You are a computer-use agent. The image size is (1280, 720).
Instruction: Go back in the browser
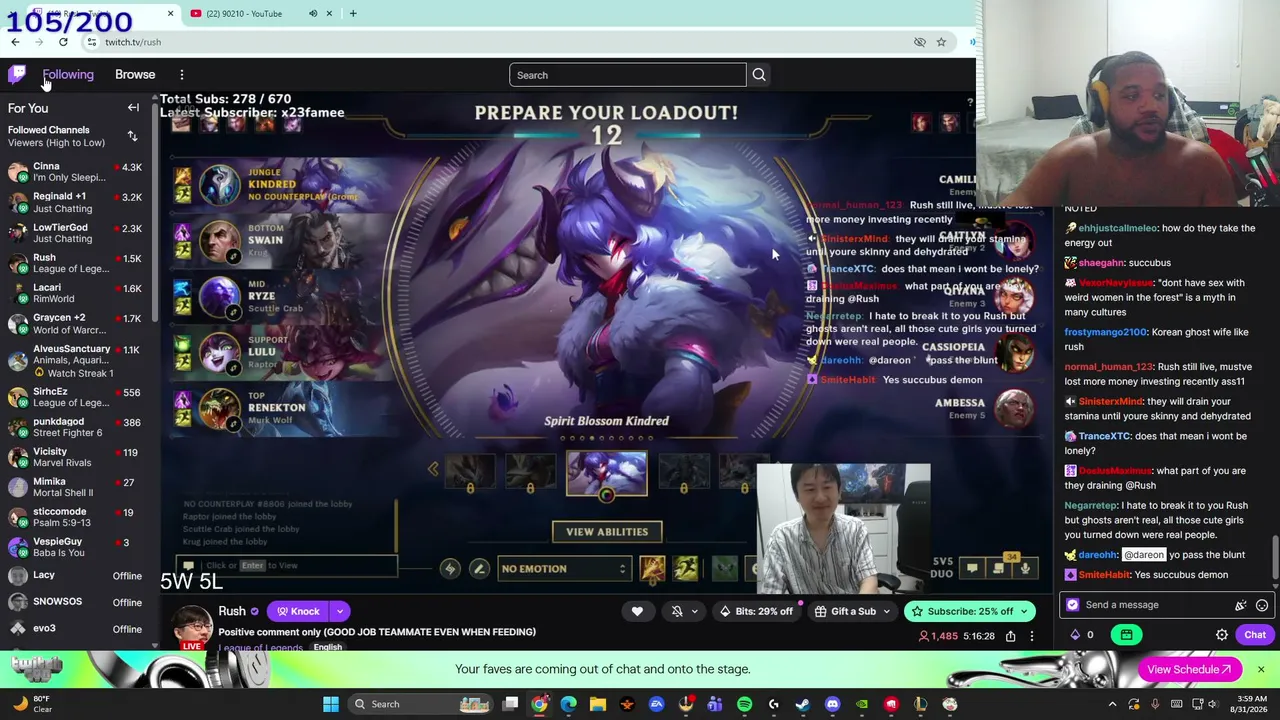click(15, 42)
